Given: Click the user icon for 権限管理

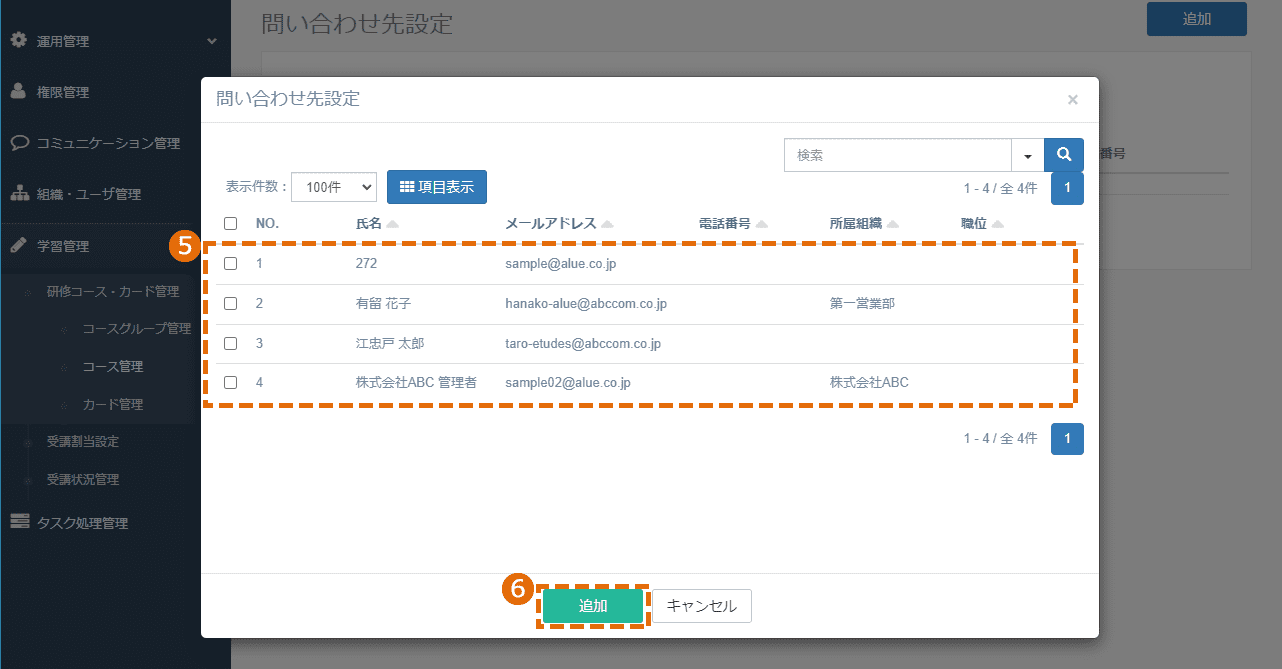Looking at the screenshot, I should [18, 91].
